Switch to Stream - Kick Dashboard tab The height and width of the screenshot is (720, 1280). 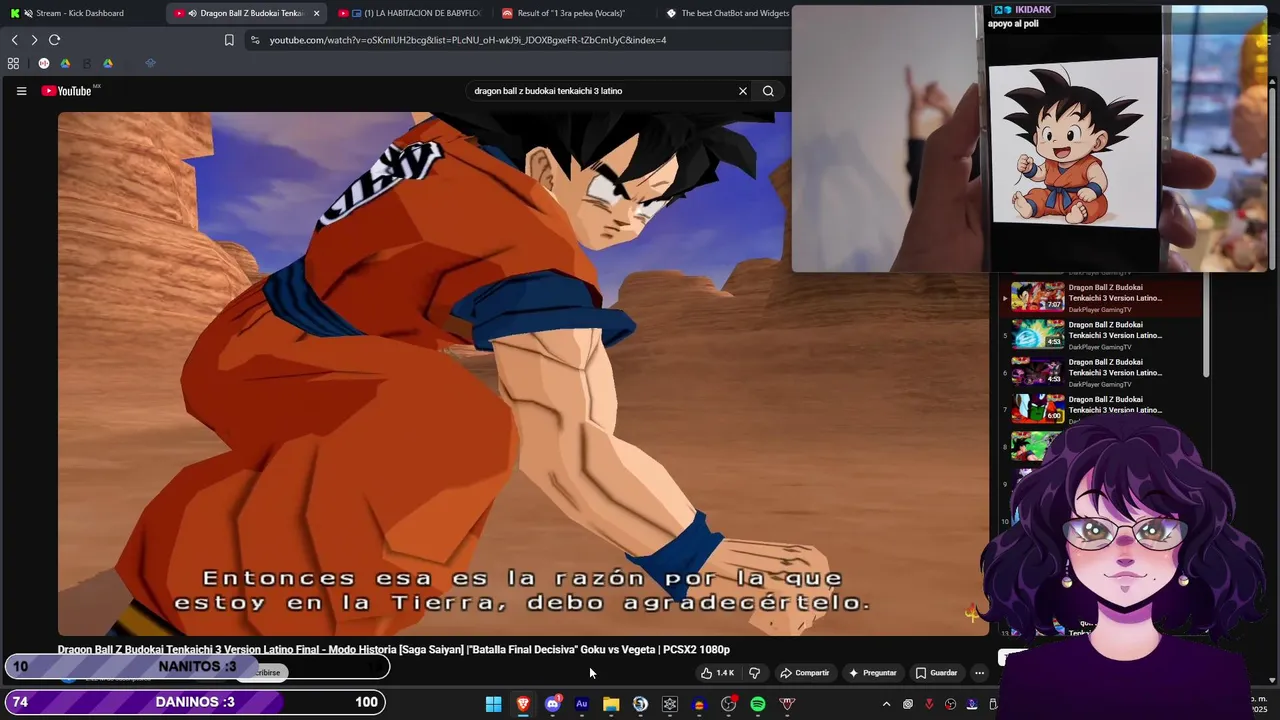click(x=80, y=13)
